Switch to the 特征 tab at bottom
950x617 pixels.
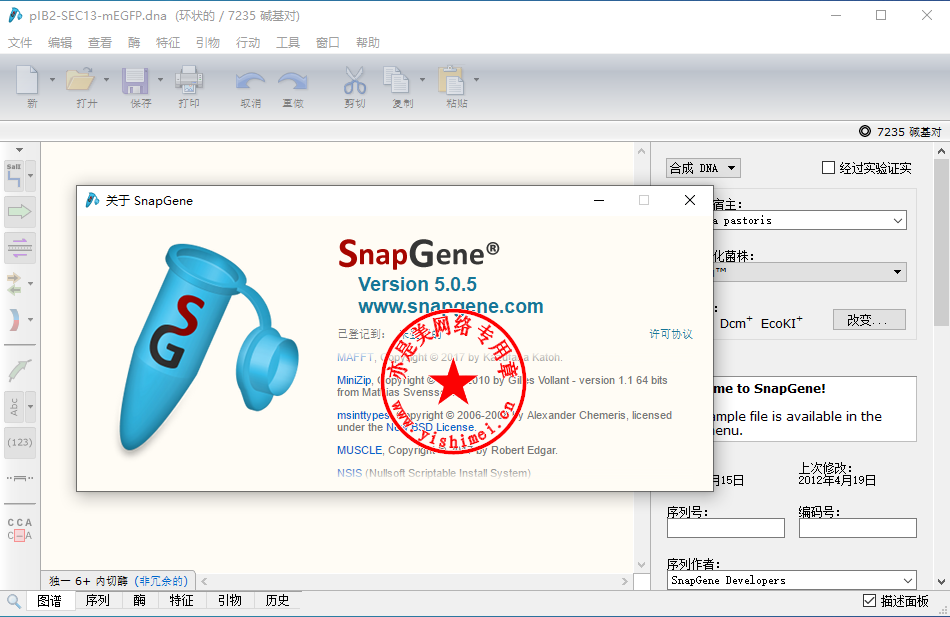(181, 601)
